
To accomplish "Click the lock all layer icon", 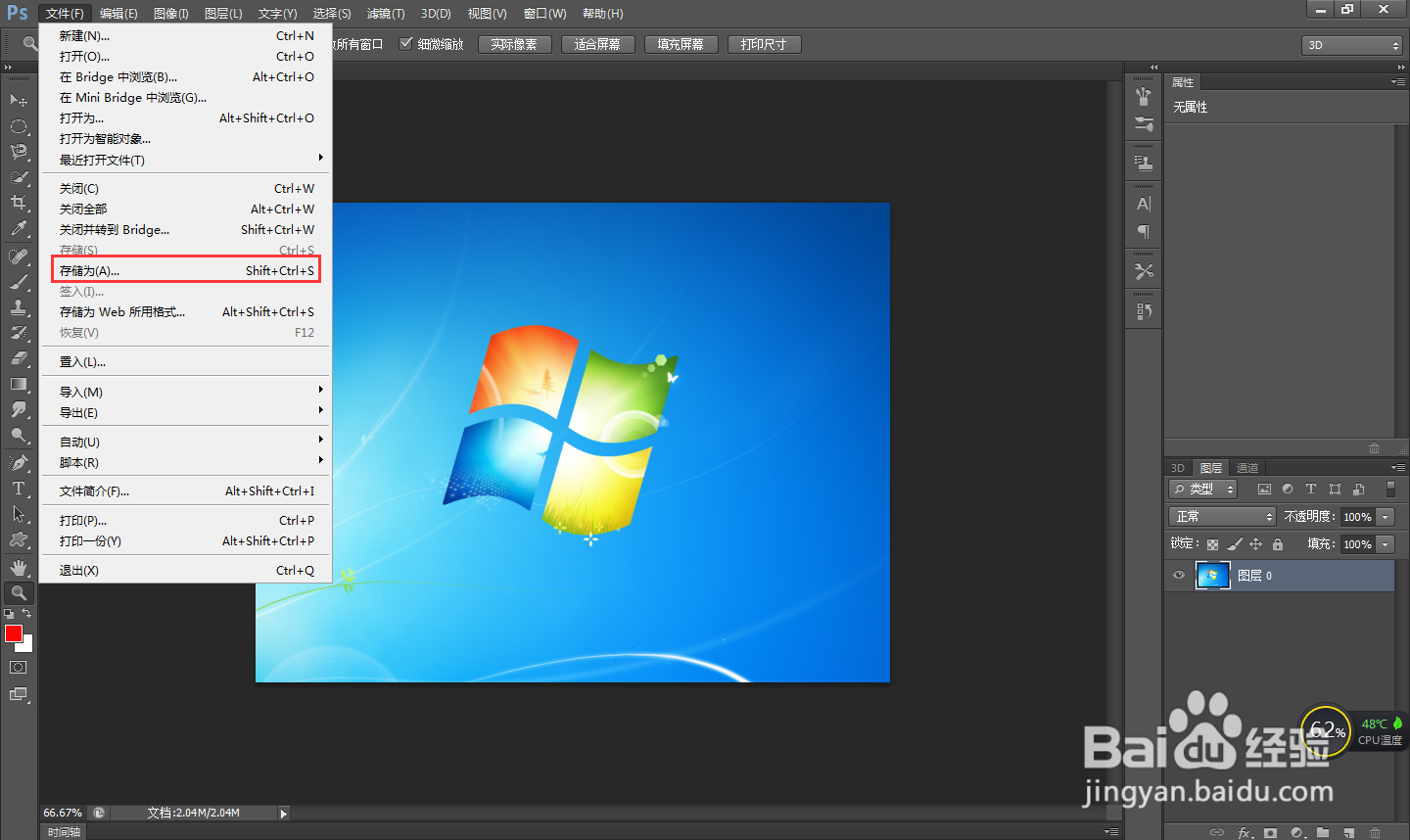I will coord(1278,544).
